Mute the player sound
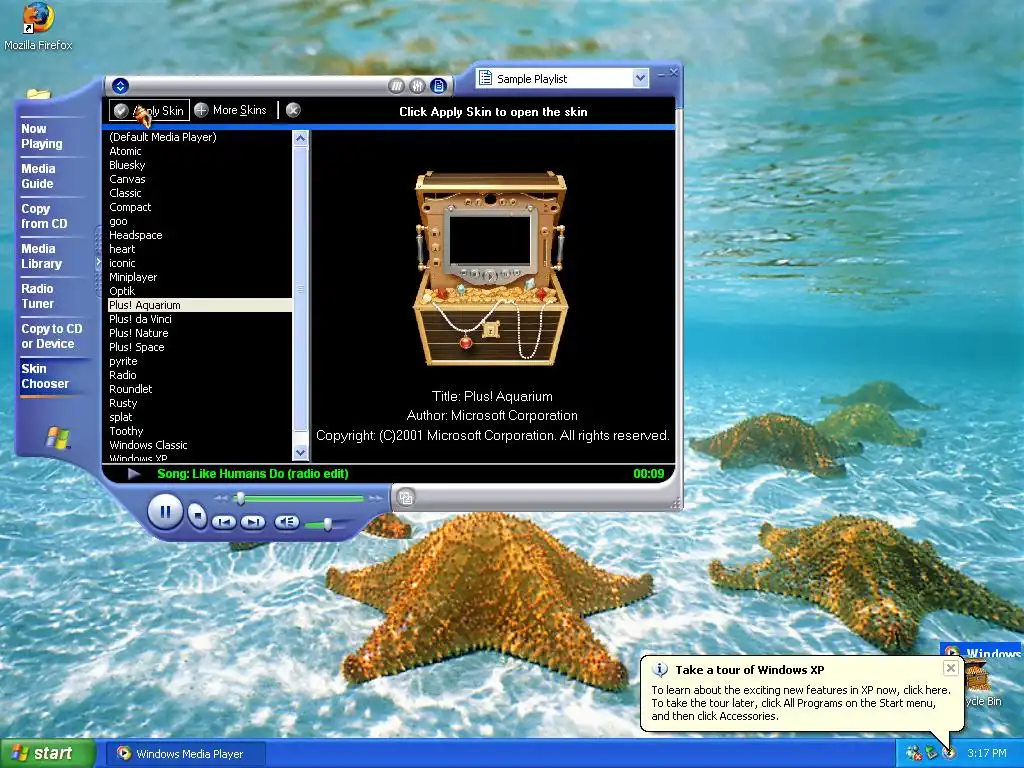 point(287,522)
